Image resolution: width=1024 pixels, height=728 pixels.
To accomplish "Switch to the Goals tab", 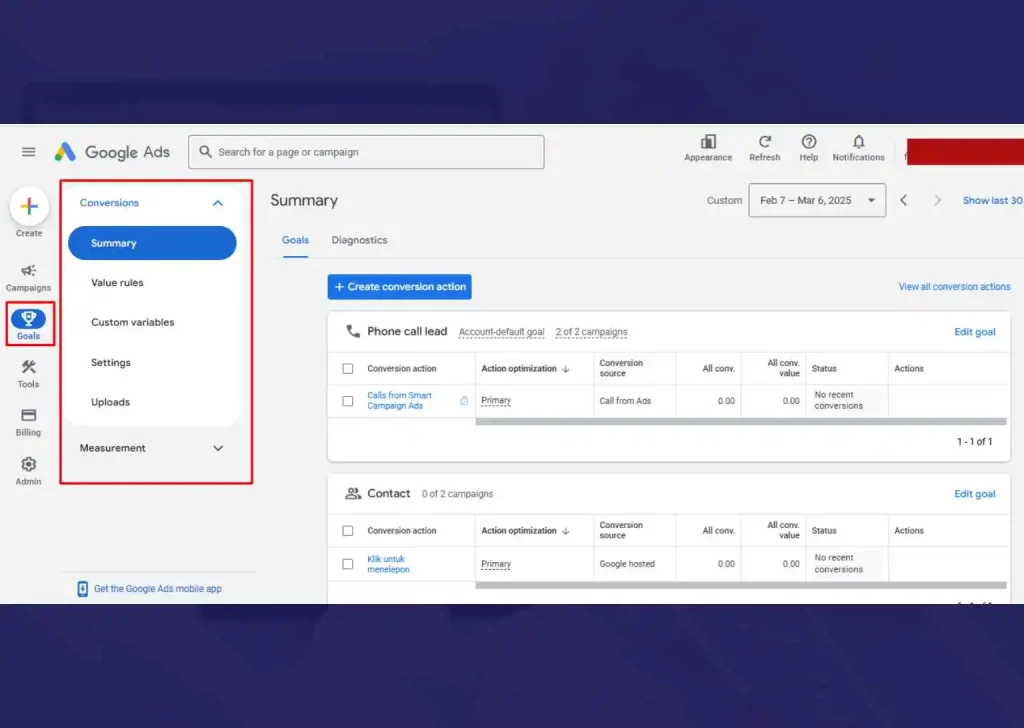I will [x=295, y=240].
